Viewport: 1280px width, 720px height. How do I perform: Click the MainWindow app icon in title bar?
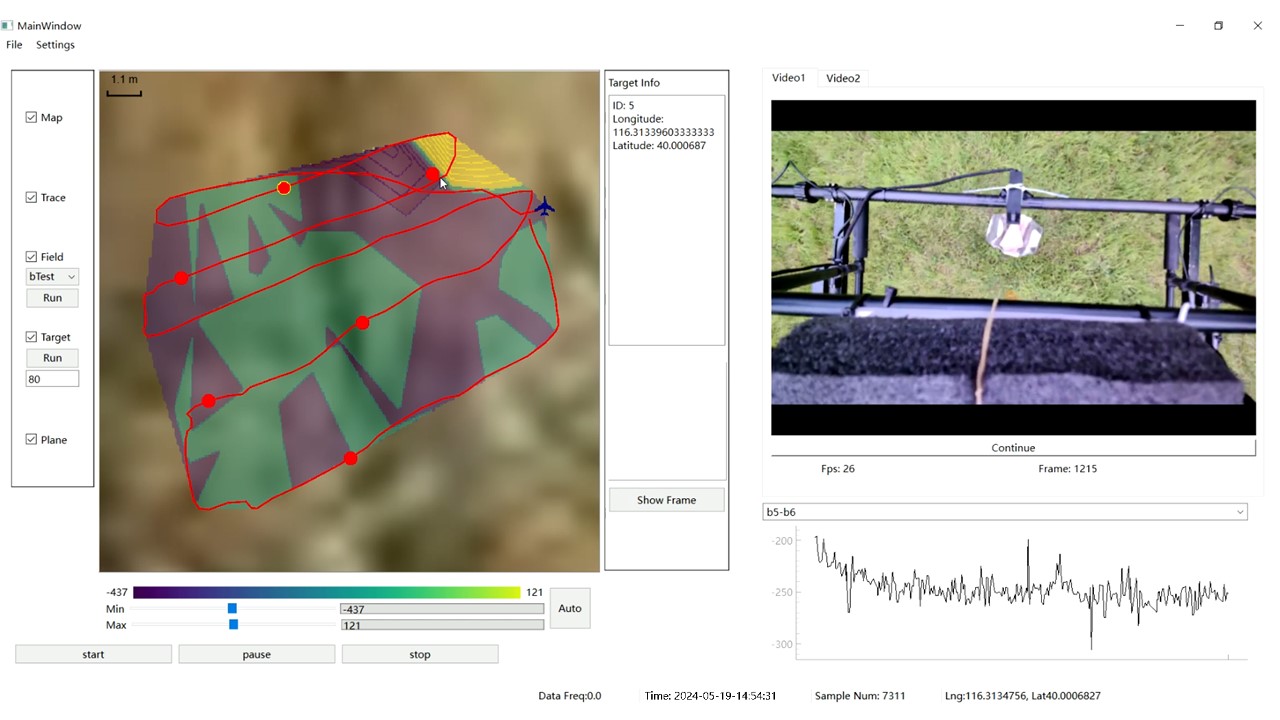pyautogui.click(x=7, y=25)
